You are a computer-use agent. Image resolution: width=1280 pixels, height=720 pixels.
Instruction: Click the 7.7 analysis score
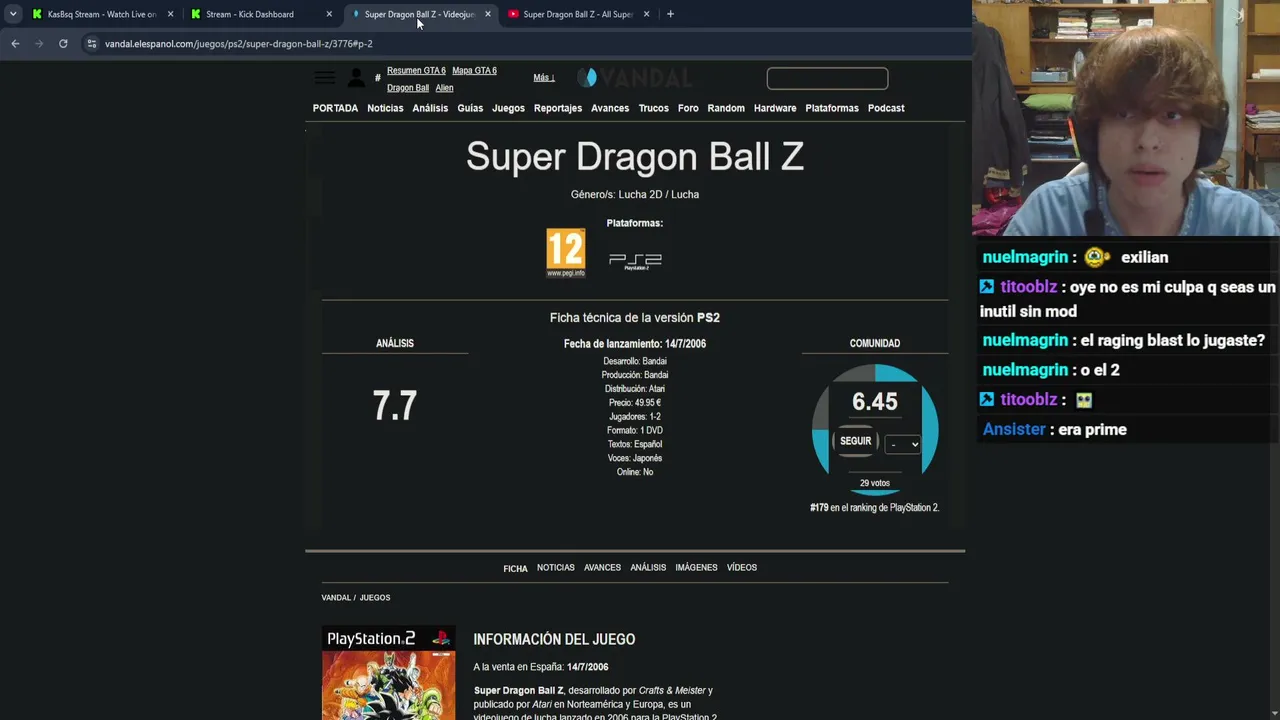395,406
